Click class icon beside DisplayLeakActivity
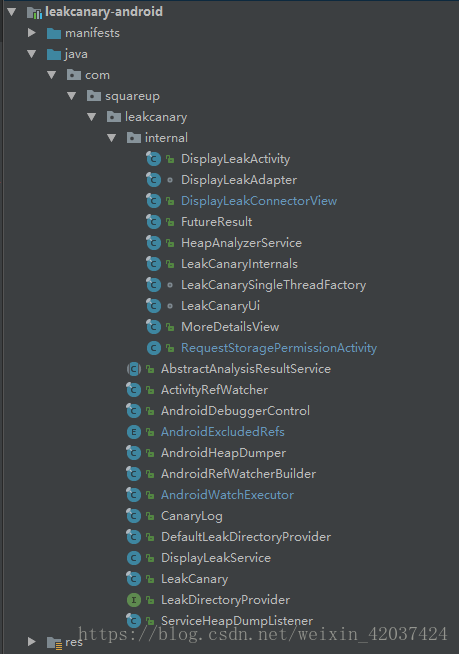The image size is (459, 654). (x=154, y=159)
